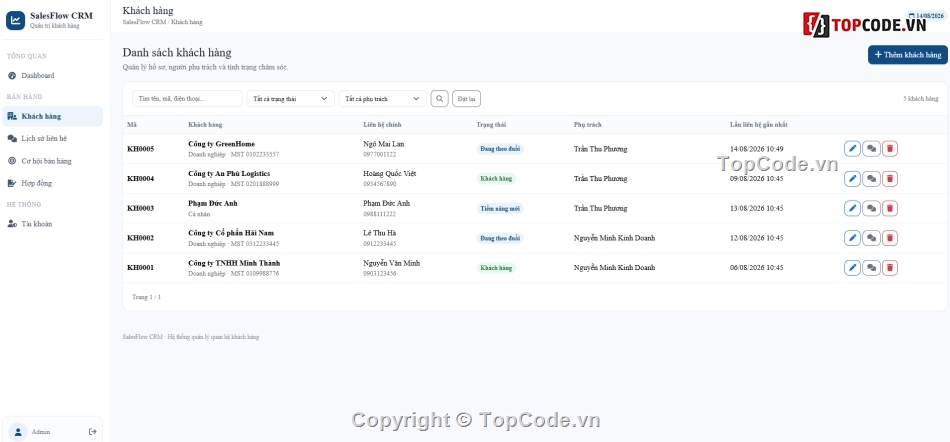Click the Mã column header
The image size is (950, 442).
point(131,125)
